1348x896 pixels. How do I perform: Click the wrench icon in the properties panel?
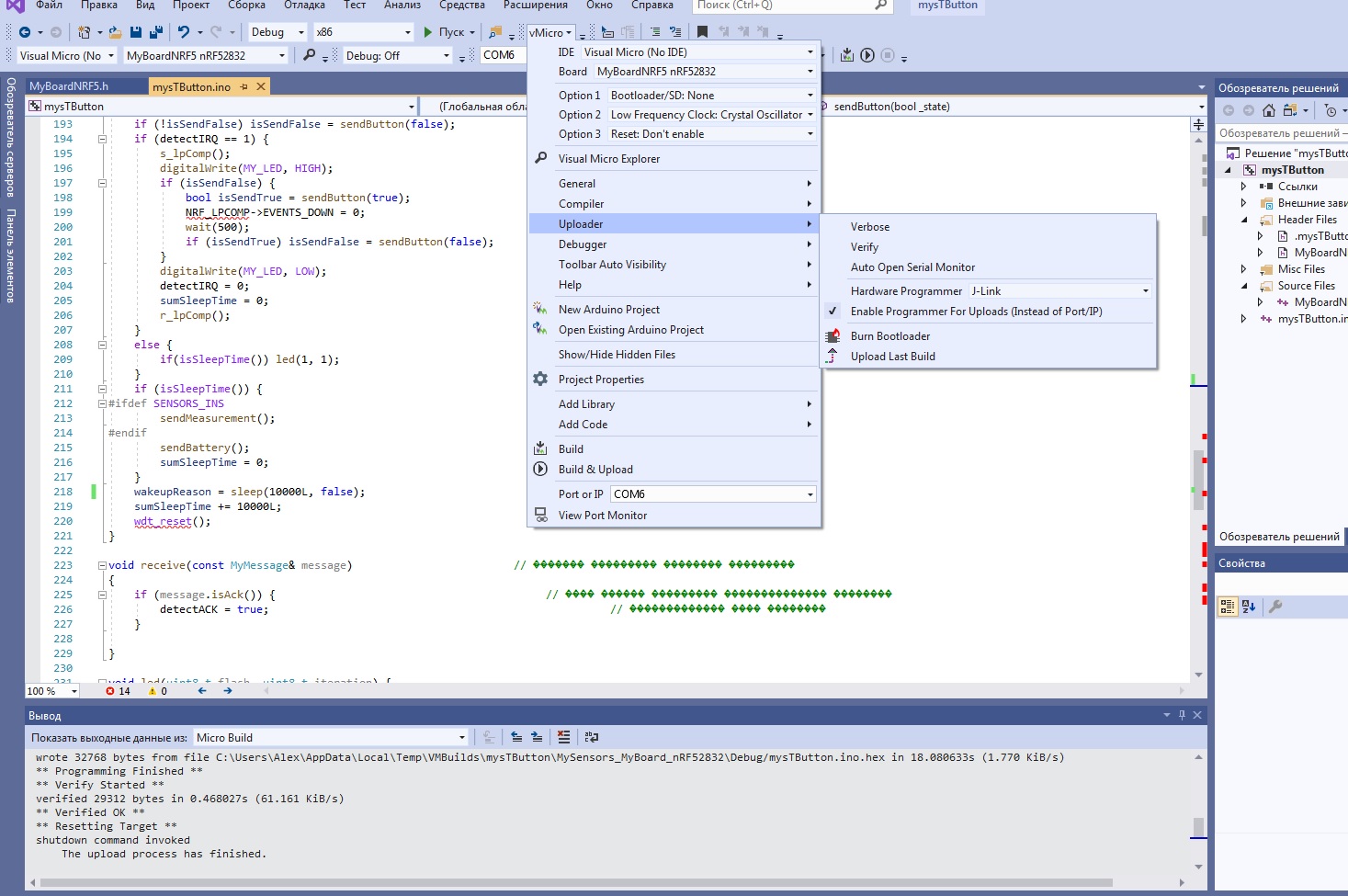tap(1275, 607)
